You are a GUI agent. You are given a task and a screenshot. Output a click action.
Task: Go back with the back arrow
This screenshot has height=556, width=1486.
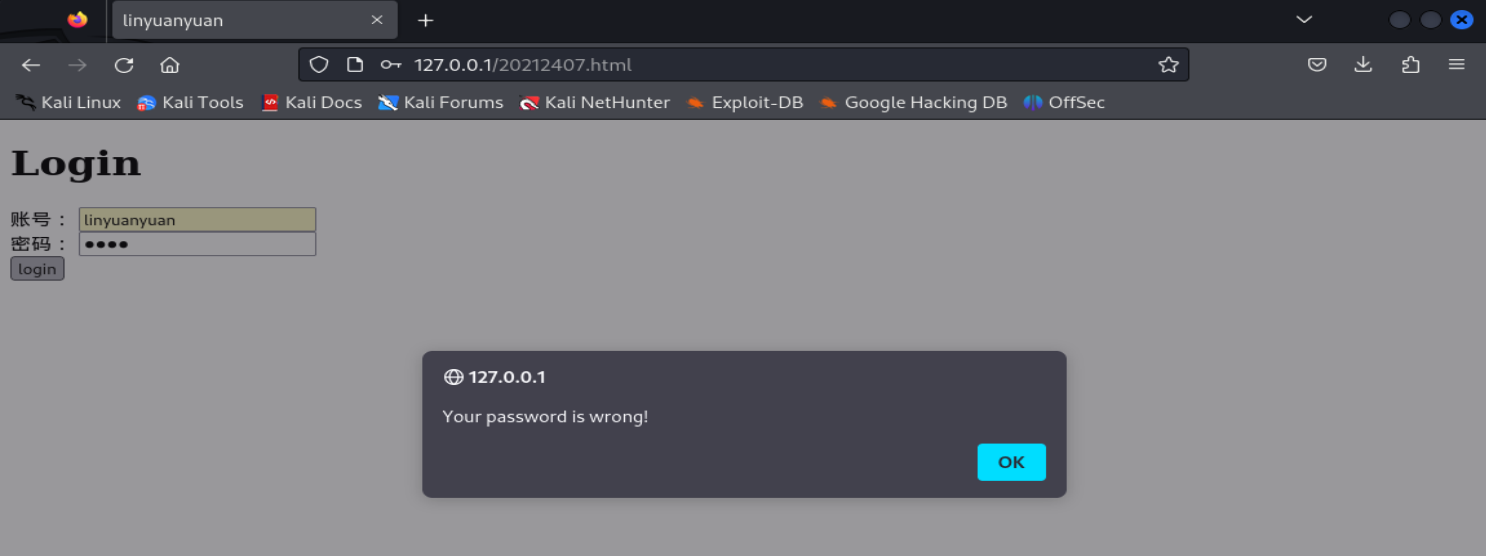coord(31,65)
